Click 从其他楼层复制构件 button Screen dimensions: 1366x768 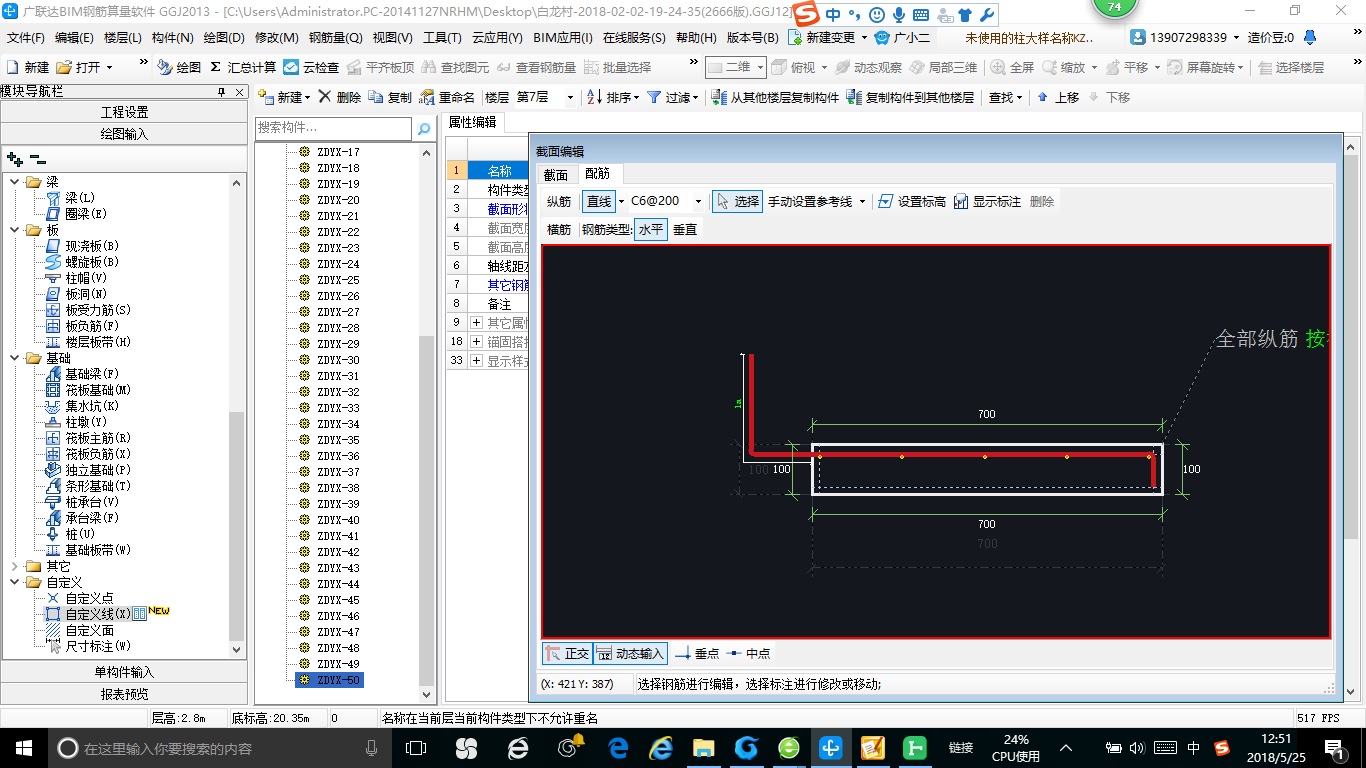click(775, 97)
